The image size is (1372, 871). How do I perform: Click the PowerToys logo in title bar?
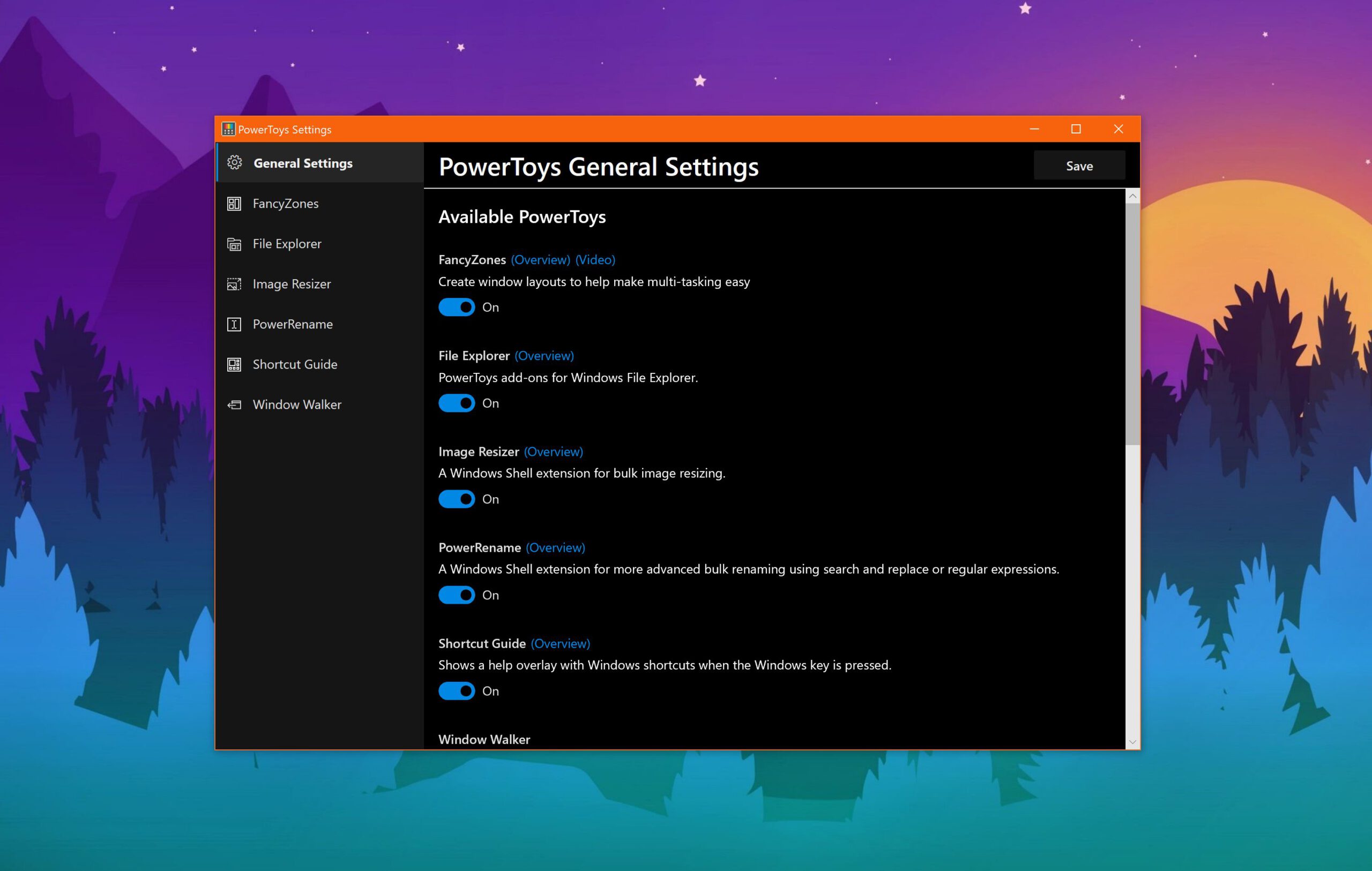[x=228, y=129]
